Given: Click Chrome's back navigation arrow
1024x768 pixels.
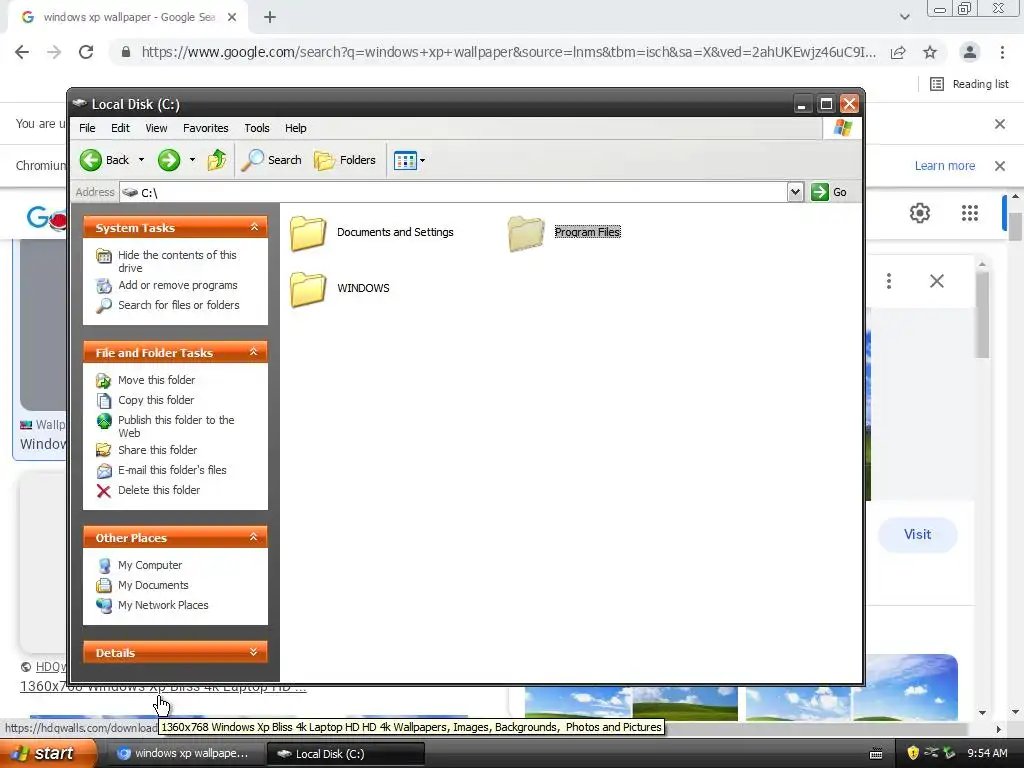Looking at the screenshot, I should click(x=22, y=52).
